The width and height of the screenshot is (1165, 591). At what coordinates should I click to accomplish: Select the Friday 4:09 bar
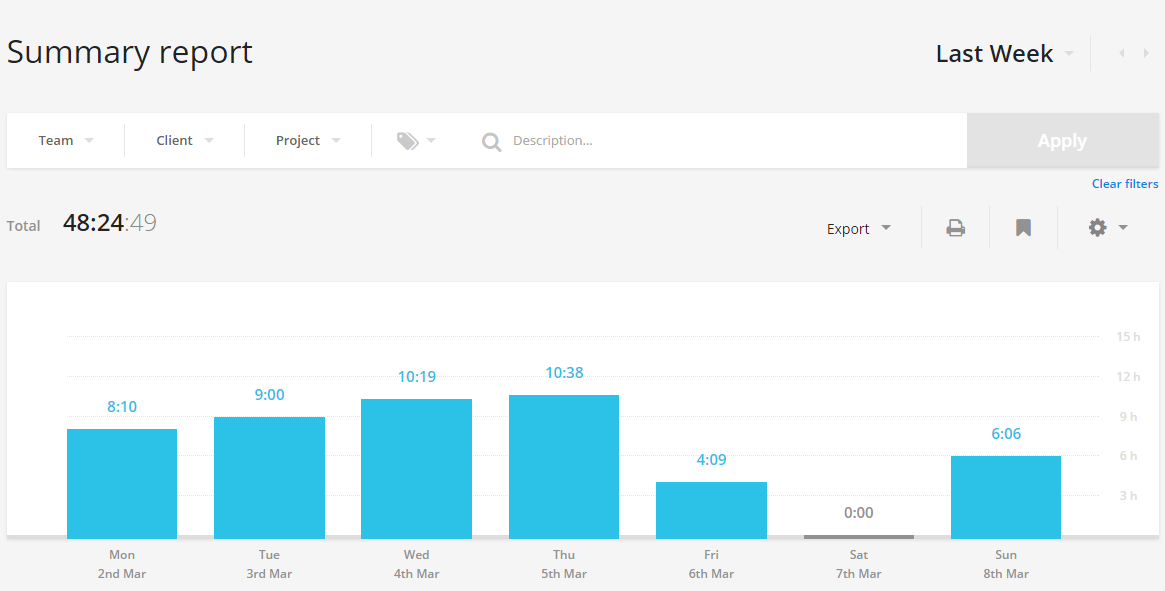(x=711, y=511)
